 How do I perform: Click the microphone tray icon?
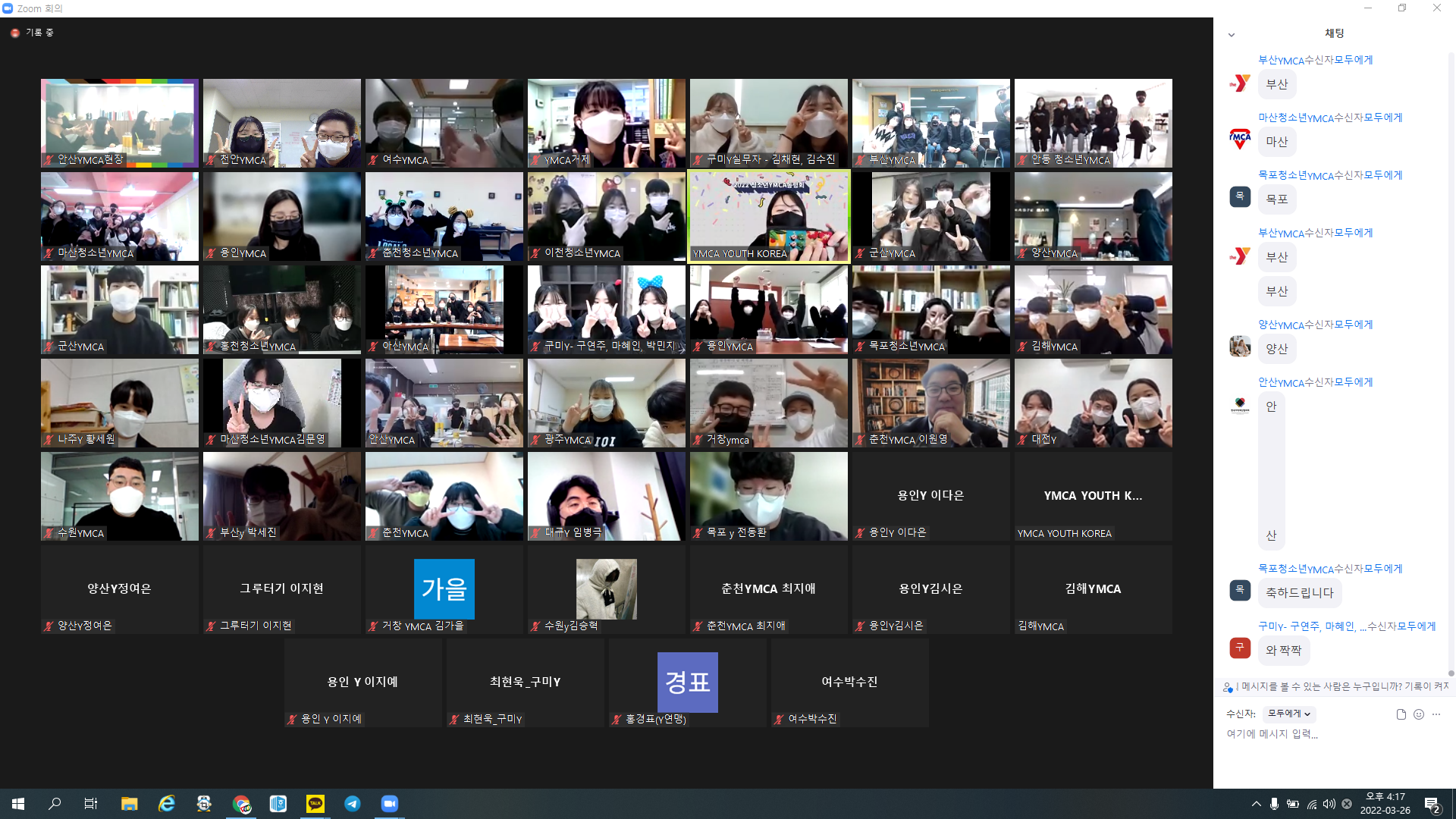click(1275, 804)
